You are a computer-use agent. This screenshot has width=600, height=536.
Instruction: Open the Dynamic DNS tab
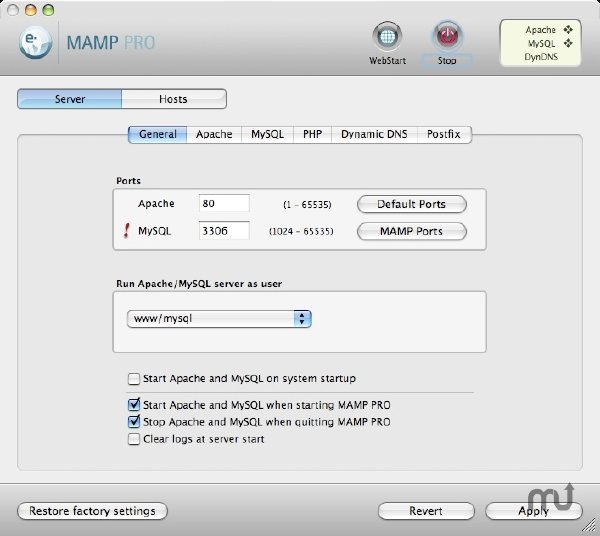pos(374,135)
